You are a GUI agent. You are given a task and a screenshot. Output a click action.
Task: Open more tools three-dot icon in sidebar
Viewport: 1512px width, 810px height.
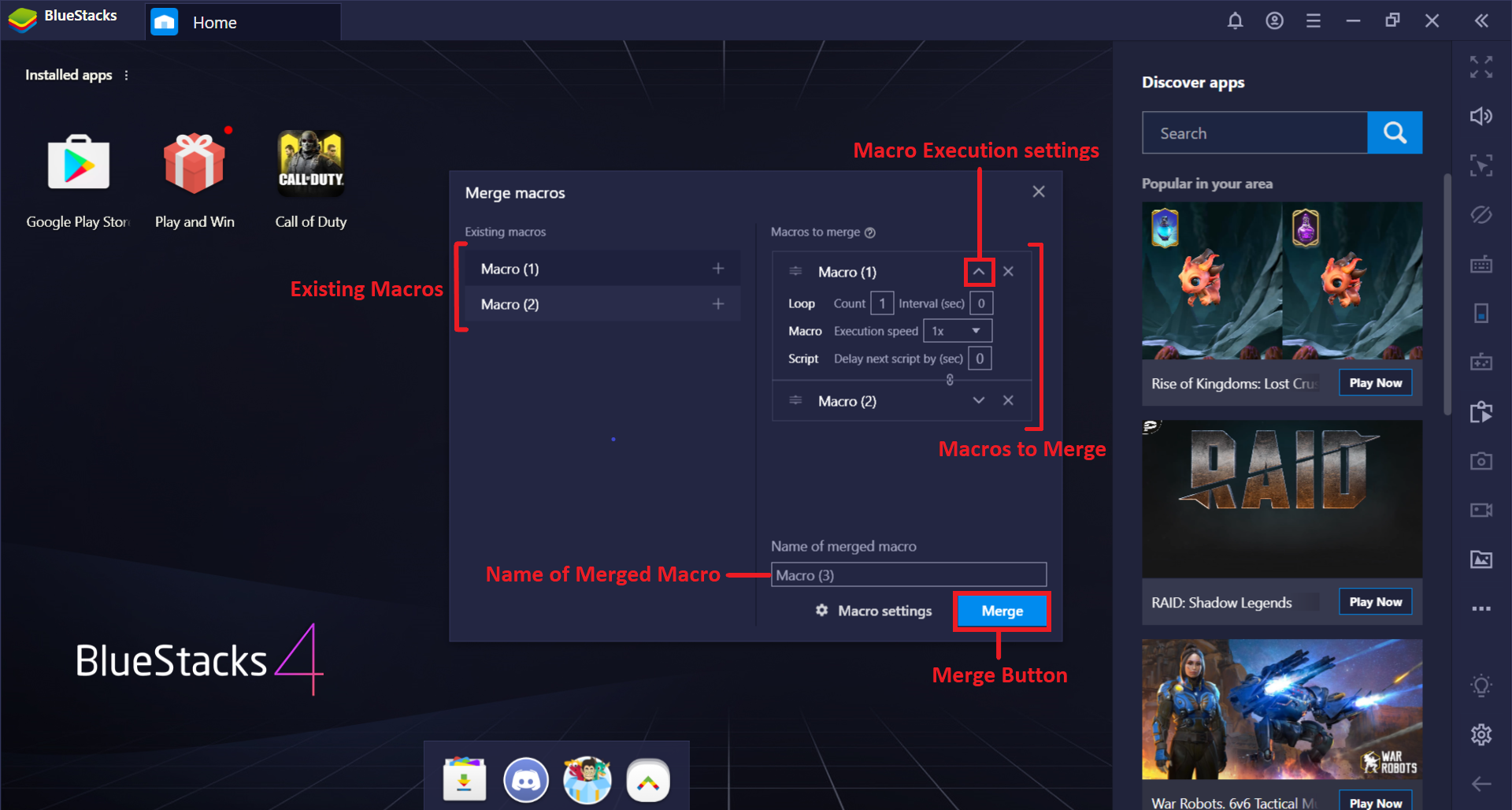(1481, 608)
